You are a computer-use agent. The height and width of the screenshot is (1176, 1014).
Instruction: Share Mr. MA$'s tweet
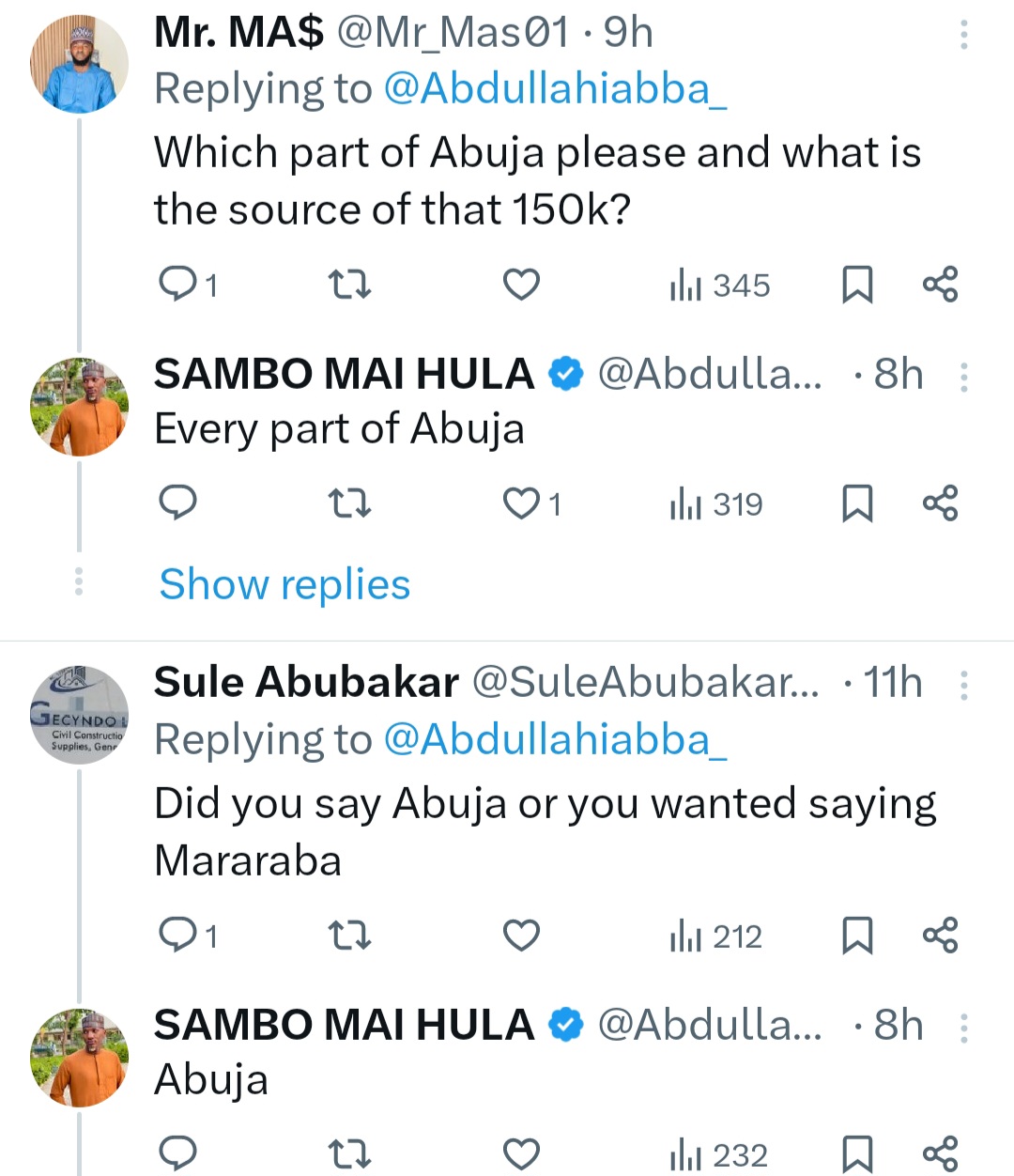coord(940,284)
